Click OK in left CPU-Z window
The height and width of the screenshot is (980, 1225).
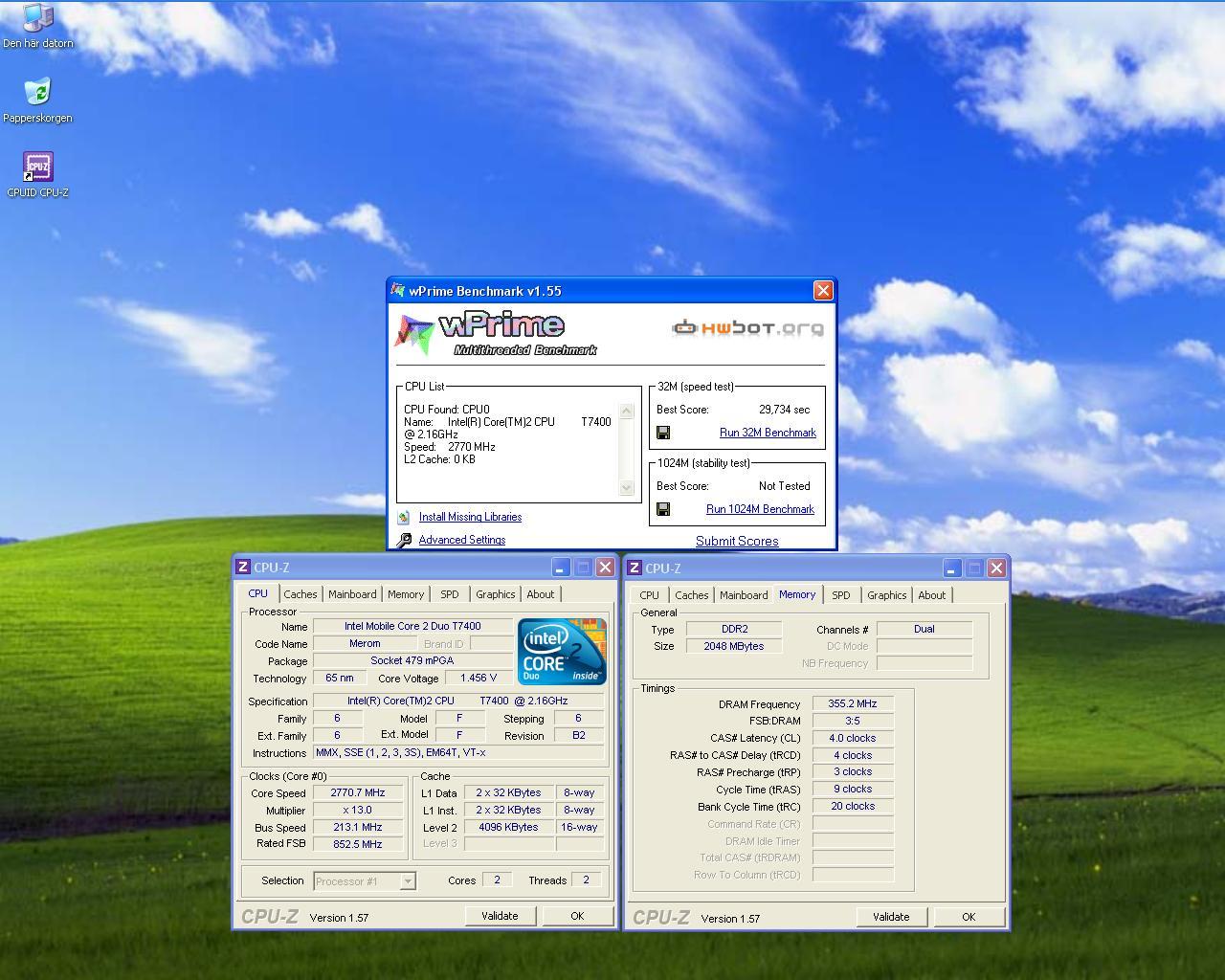point(577,916)
